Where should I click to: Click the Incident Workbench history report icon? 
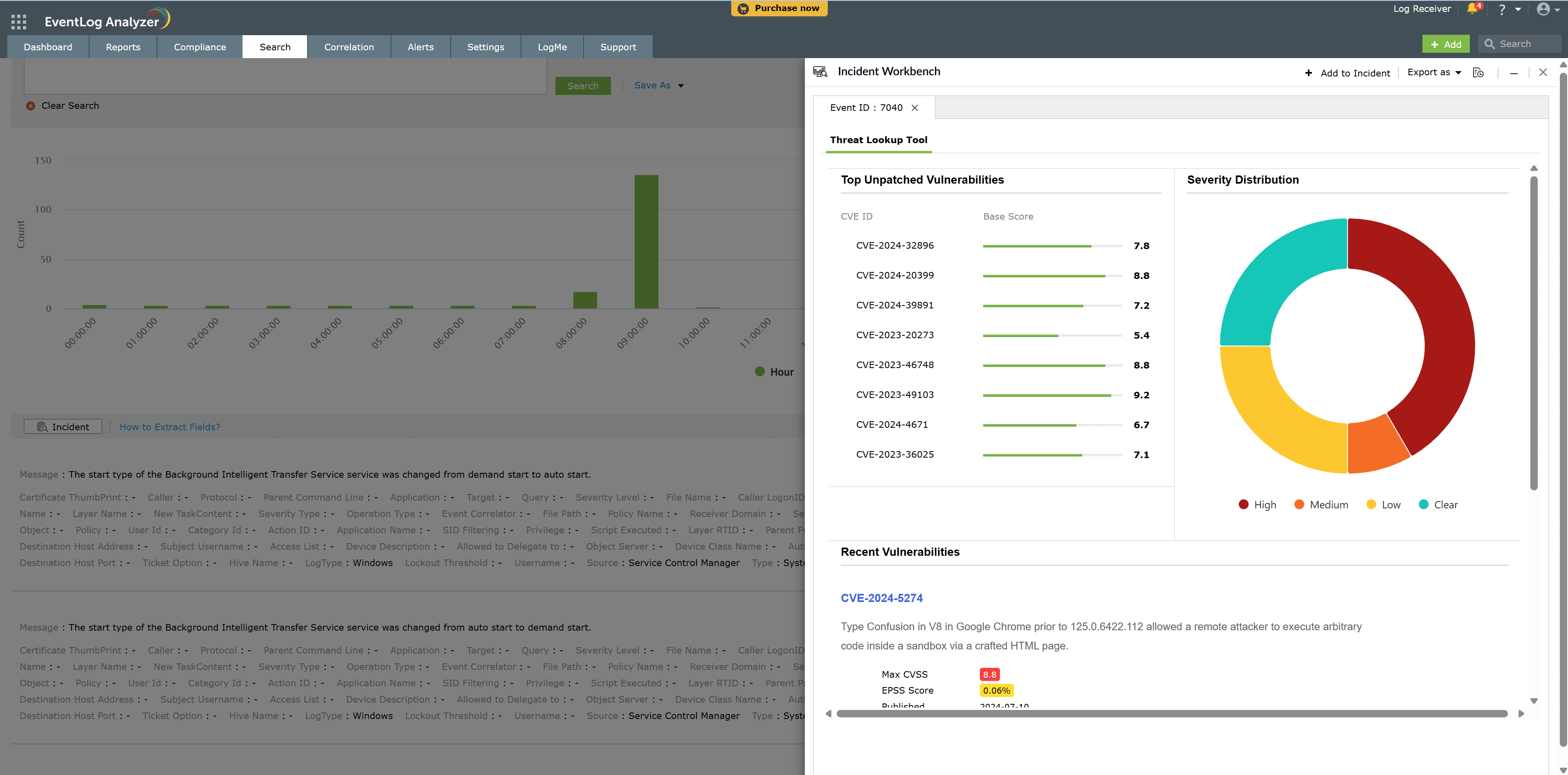point(1478,73)
